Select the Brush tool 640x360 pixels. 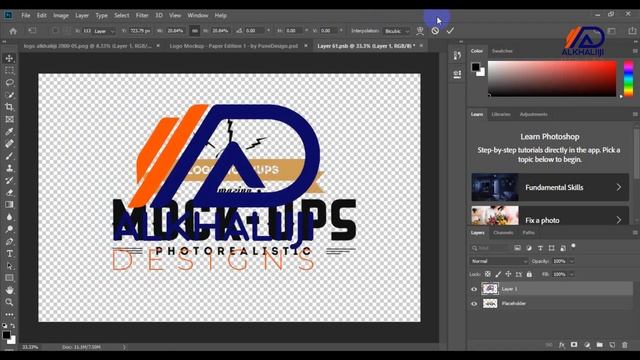pos(9,156)
